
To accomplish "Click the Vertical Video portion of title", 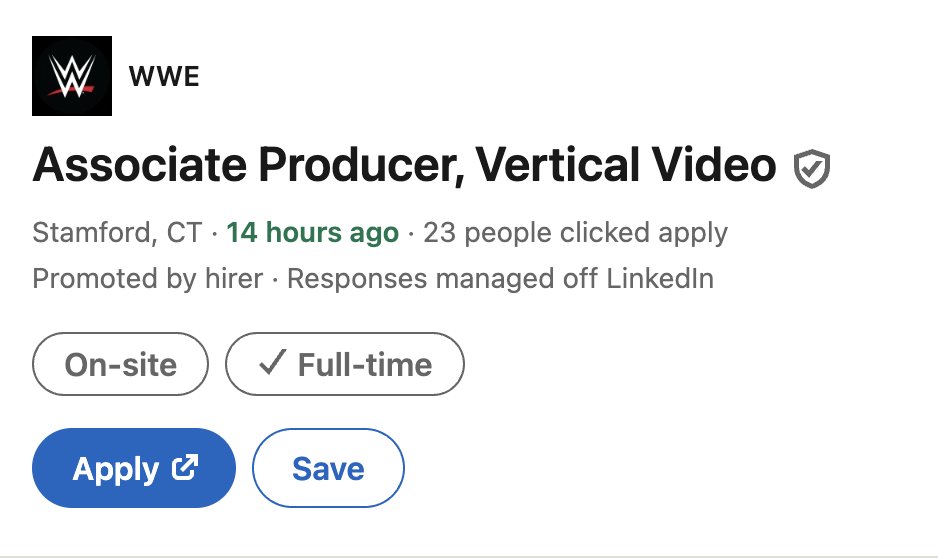I will coord(626,165).
